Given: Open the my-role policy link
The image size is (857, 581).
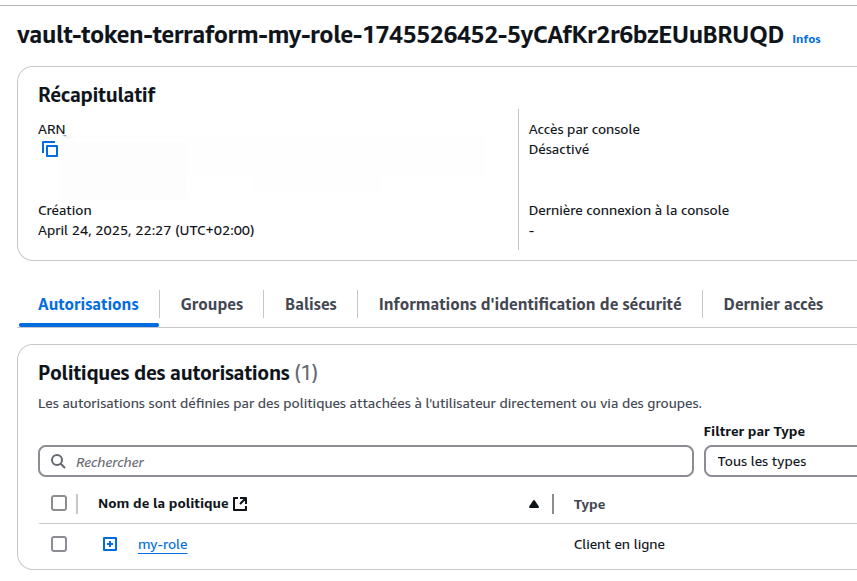Looking at the screenshot, I should click(x=162, y=544).
